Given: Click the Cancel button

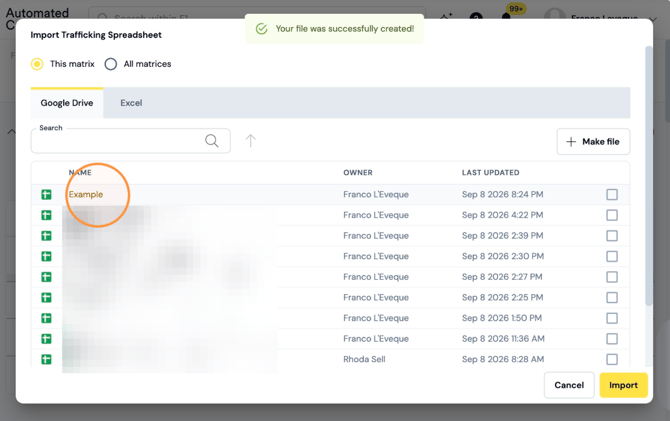Looking at the screenshot, I should pyautogui.click(x=569, y=385).
